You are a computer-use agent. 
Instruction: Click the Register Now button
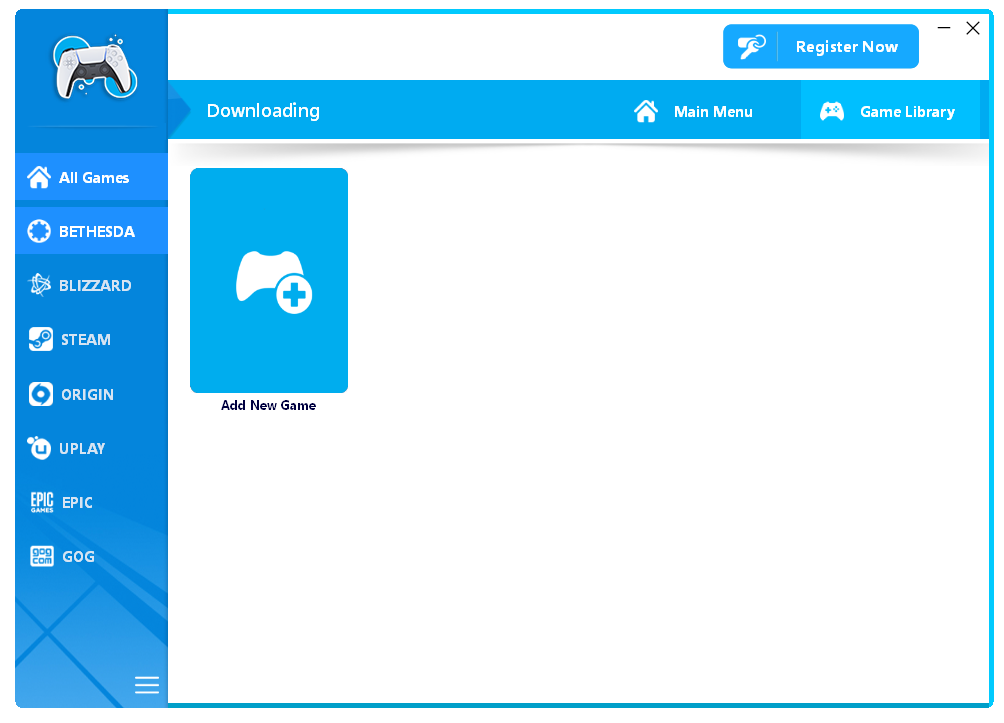click(x=820, y=47)
